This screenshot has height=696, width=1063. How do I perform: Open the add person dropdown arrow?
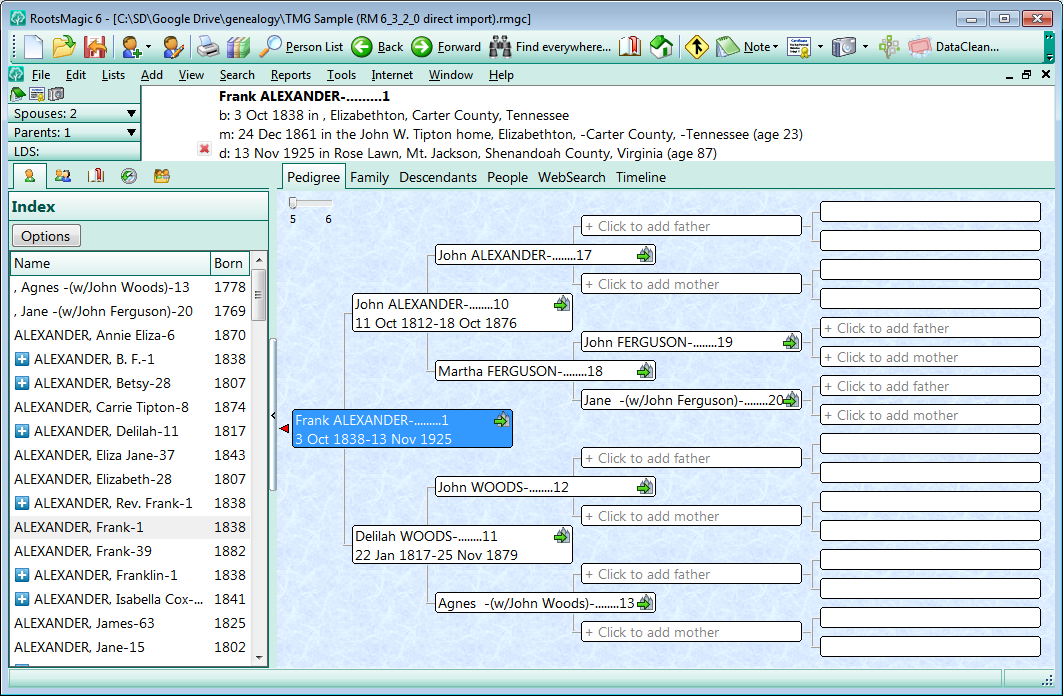tap(148, 47)
